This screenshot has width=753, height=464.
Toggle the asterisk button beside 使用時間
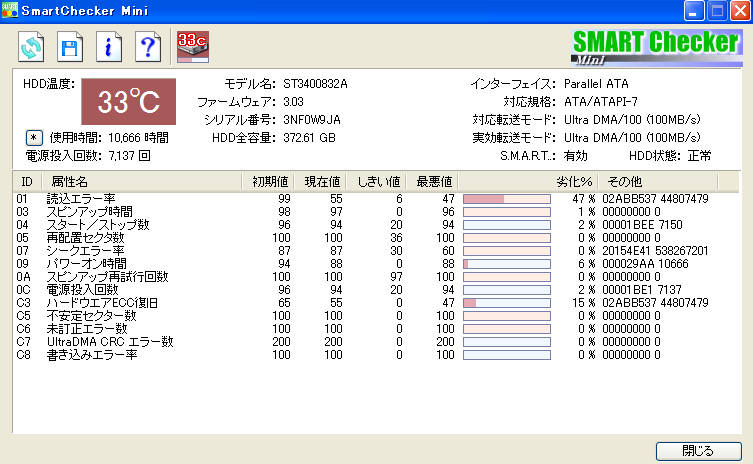coord(34,137)
